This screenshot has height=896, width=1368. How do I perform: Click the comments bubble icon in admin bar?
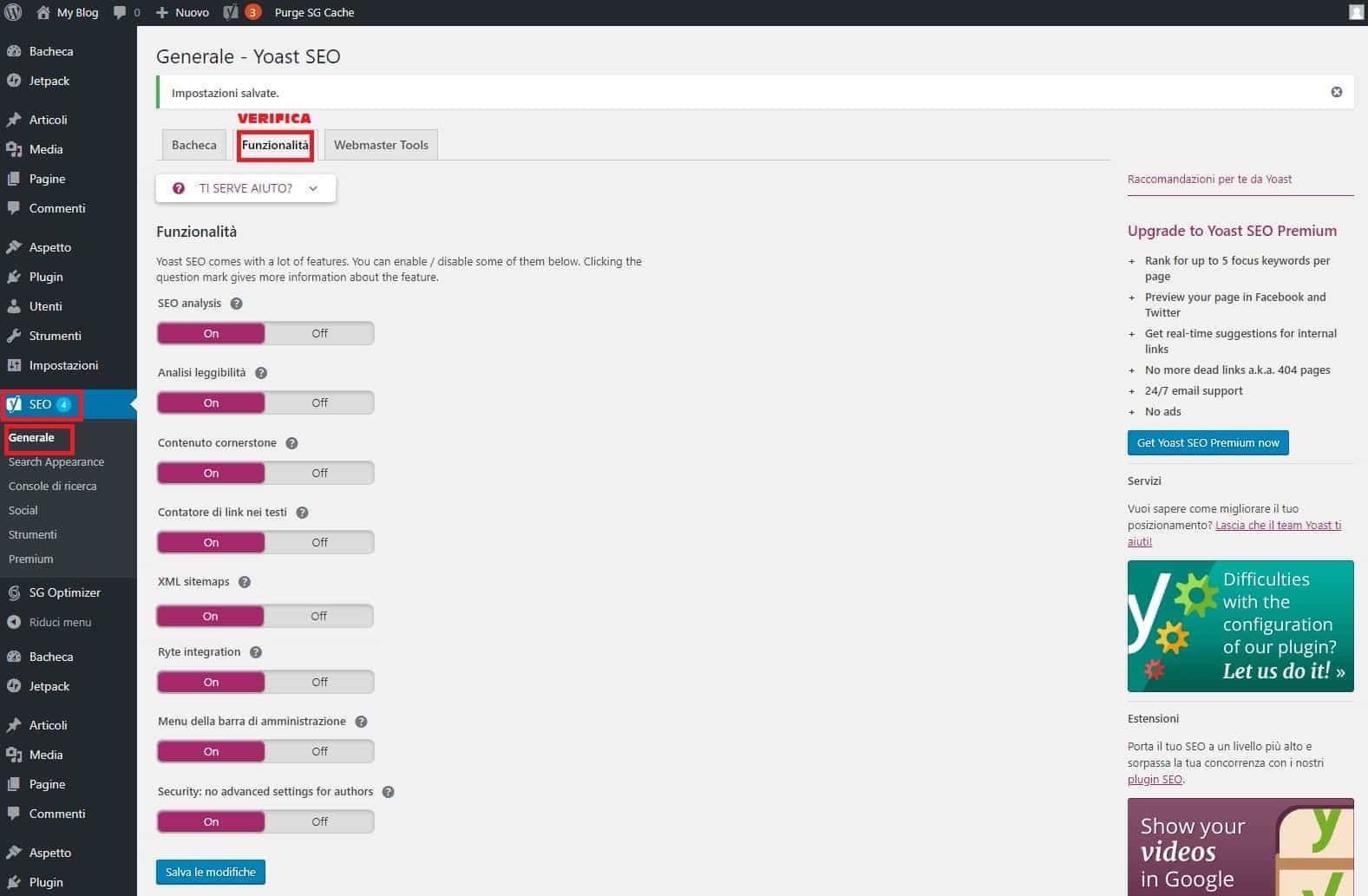point(120,12)
